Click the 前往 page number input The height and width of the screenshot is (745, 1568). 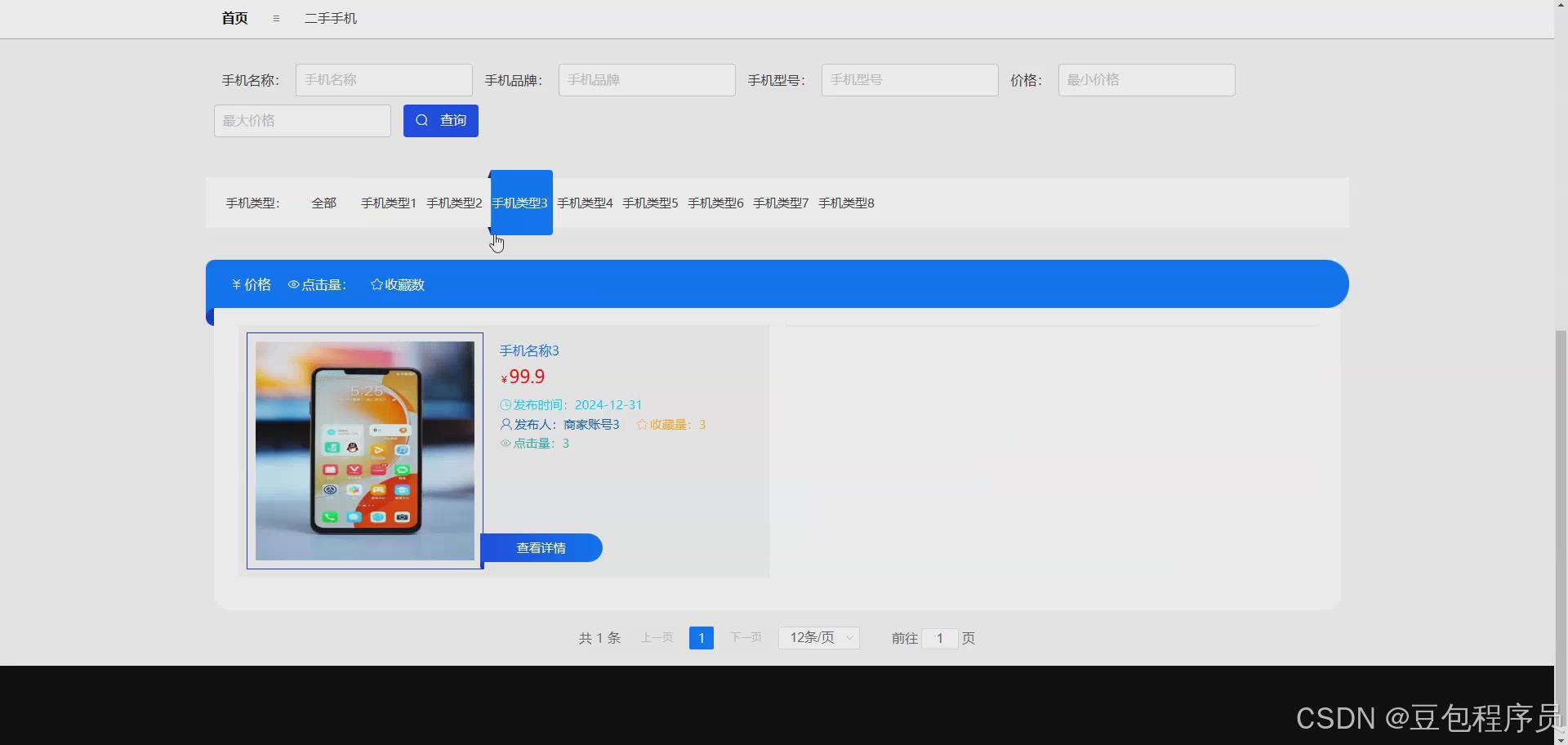[940, 638]
